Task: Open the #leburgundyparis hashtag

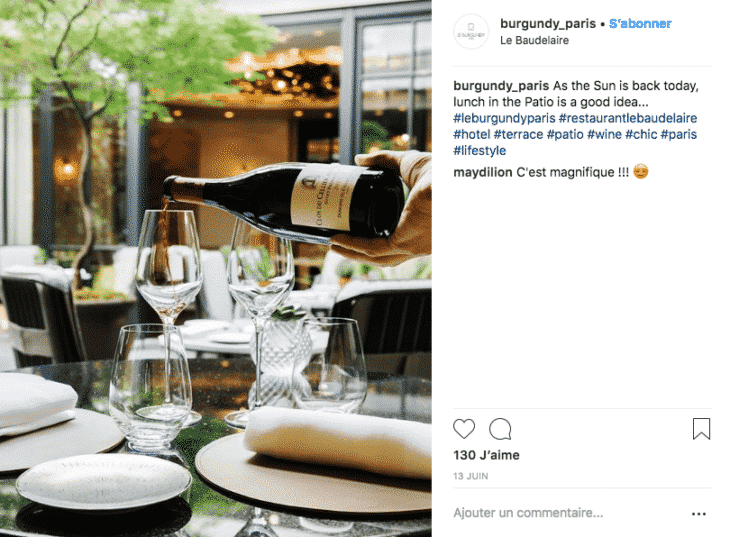Action: (504, 118)
